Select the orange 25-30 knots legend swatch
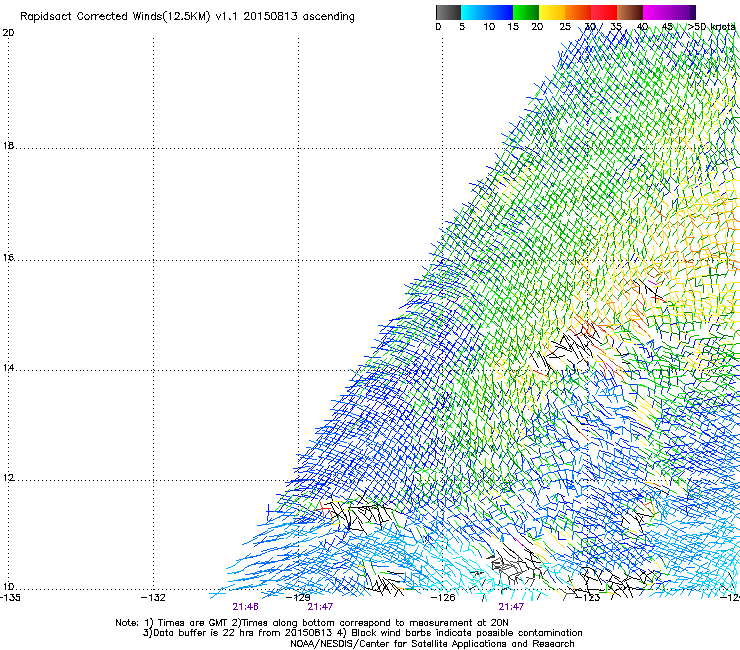 [578, 12]
